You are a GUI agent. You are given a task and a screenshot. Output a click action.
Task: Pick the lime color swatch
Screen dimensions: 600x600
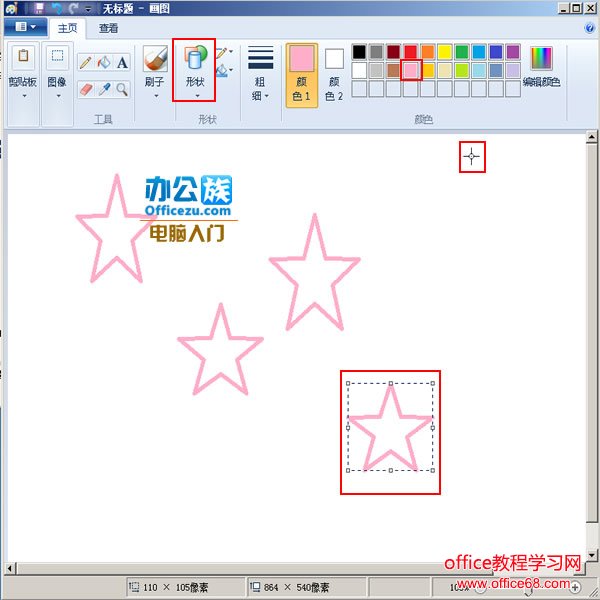tap(462, 70)
